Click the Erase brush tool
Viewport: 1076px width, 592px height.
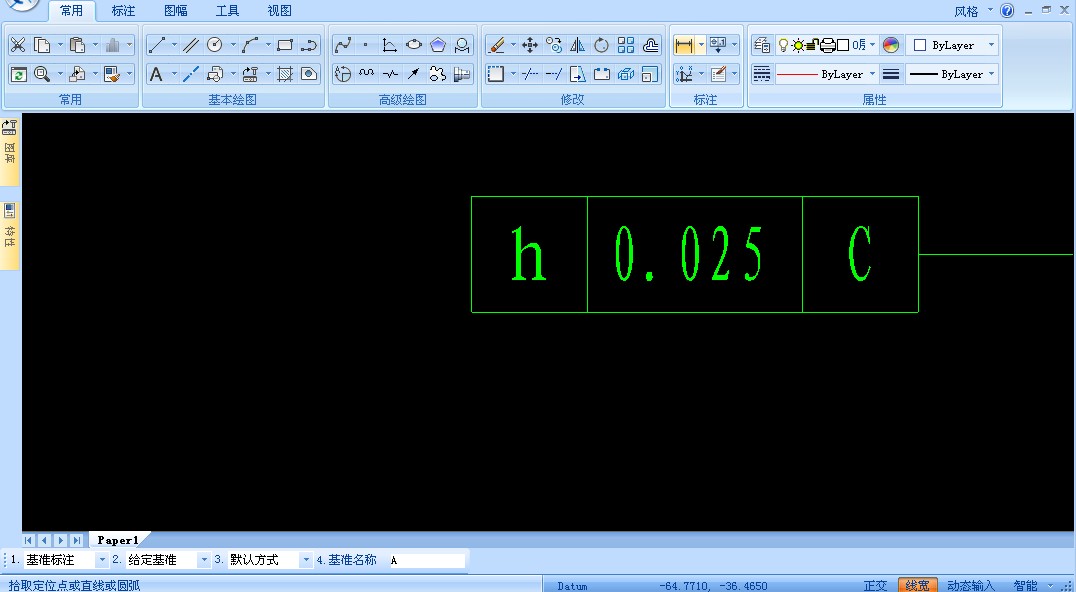[495, 45]
